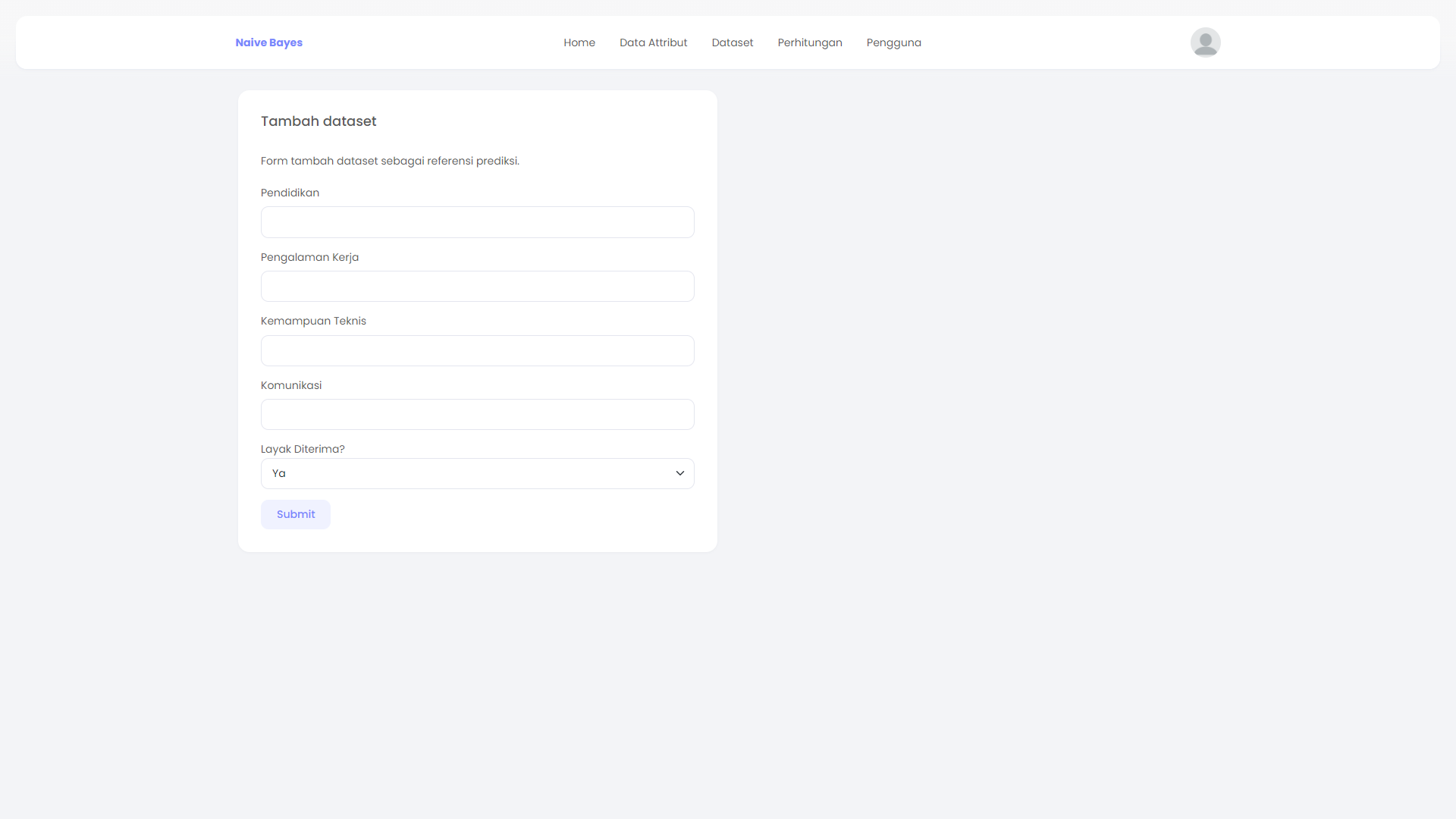Click into the Pengalaman Kerja field
This screenshot has height=819, width=1456.
[x=478, y=287]
